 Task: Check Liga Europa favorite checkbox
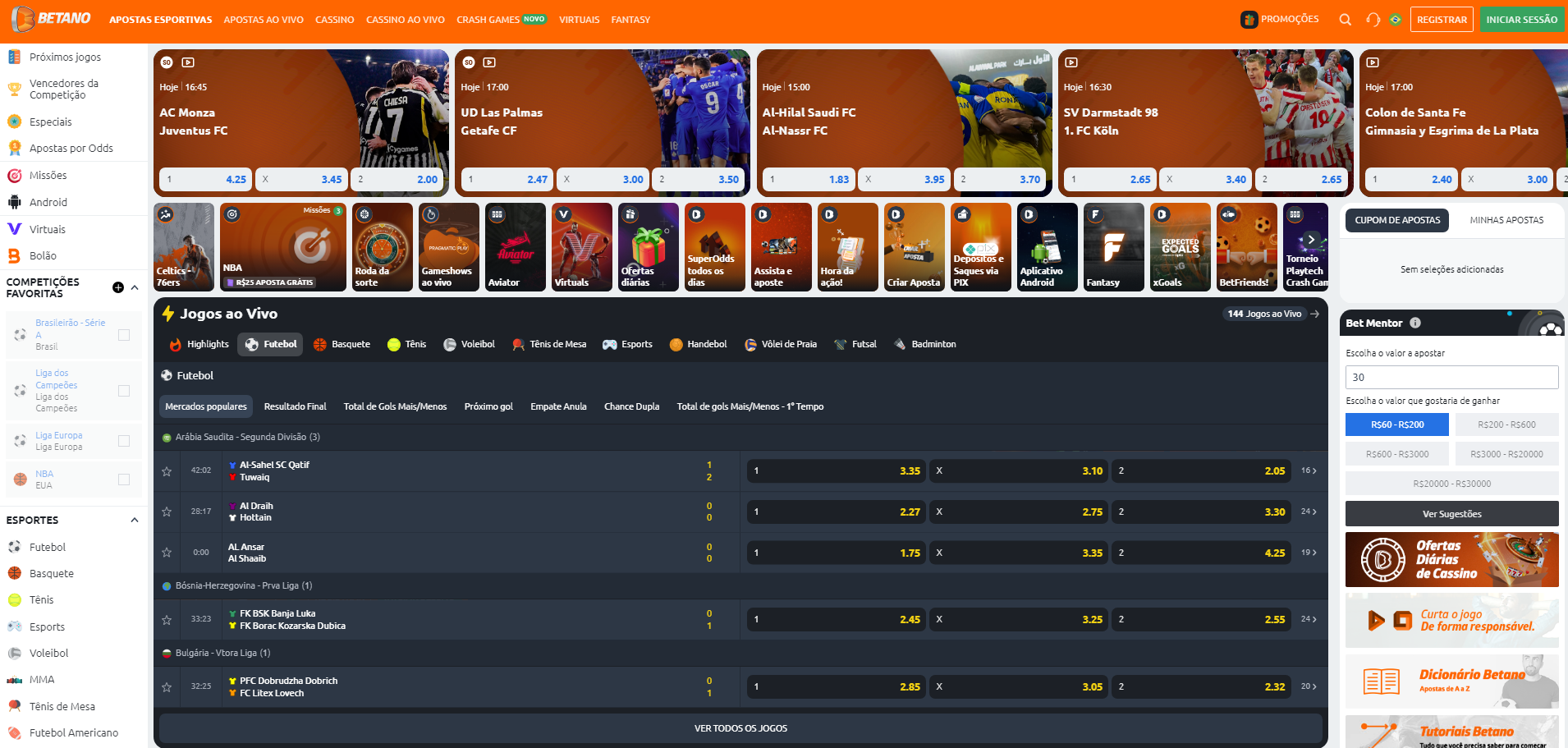click(124, 441)
